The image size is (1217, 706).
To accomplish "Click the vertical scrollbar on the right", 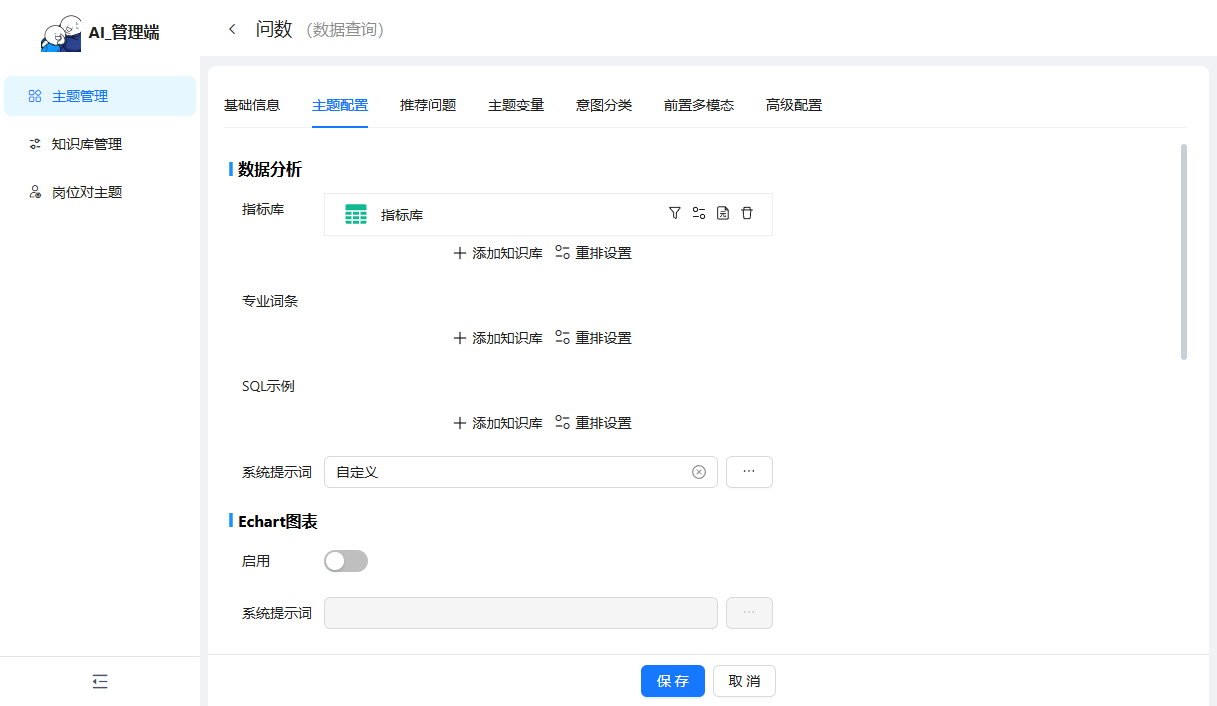I will (1184, 252).
